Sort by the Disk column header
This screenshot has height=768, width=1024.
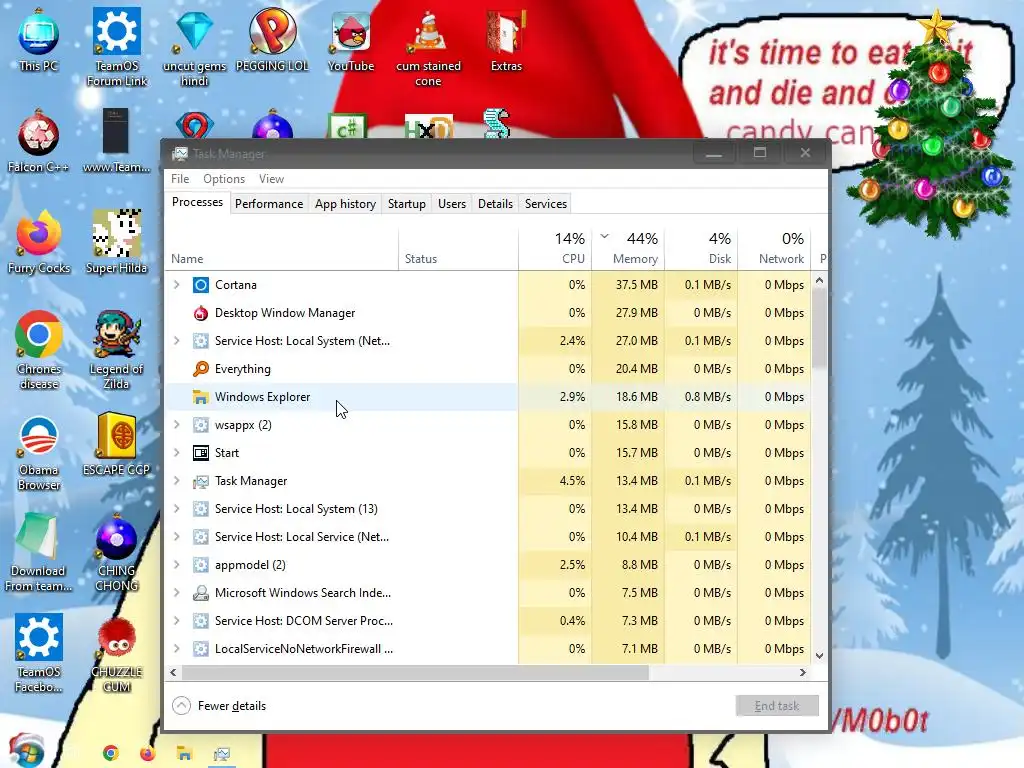pos(701,248)
